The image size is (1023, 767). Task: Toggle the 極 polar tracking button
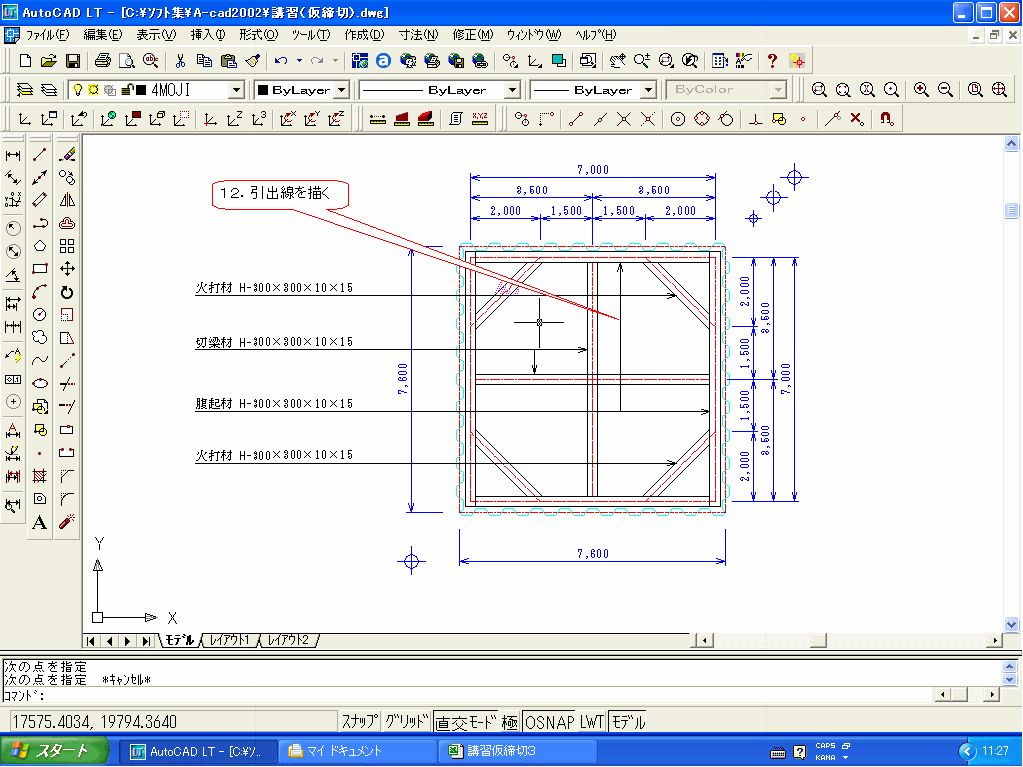(510, 721)
